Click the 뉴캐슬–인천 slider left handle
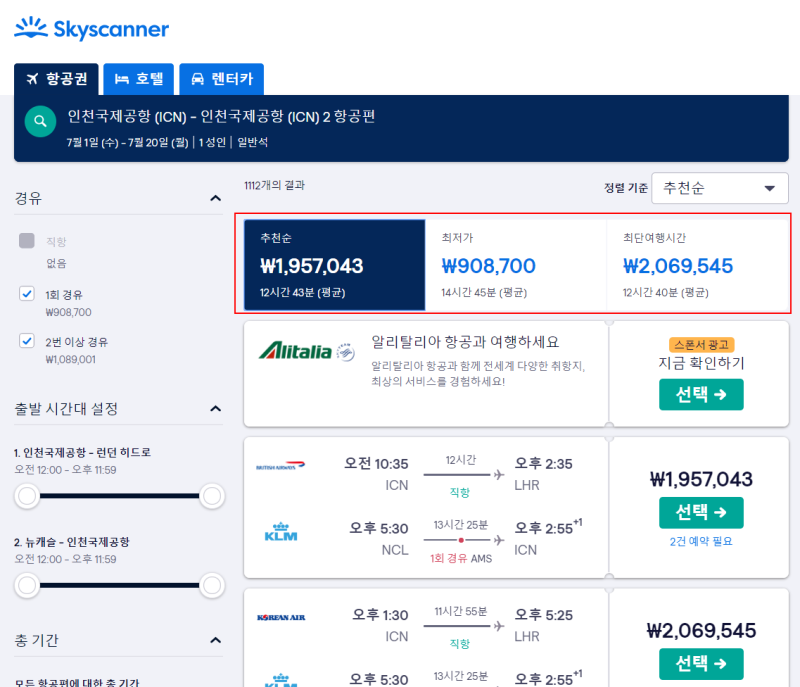800x687 pixels. coord(27,585)
